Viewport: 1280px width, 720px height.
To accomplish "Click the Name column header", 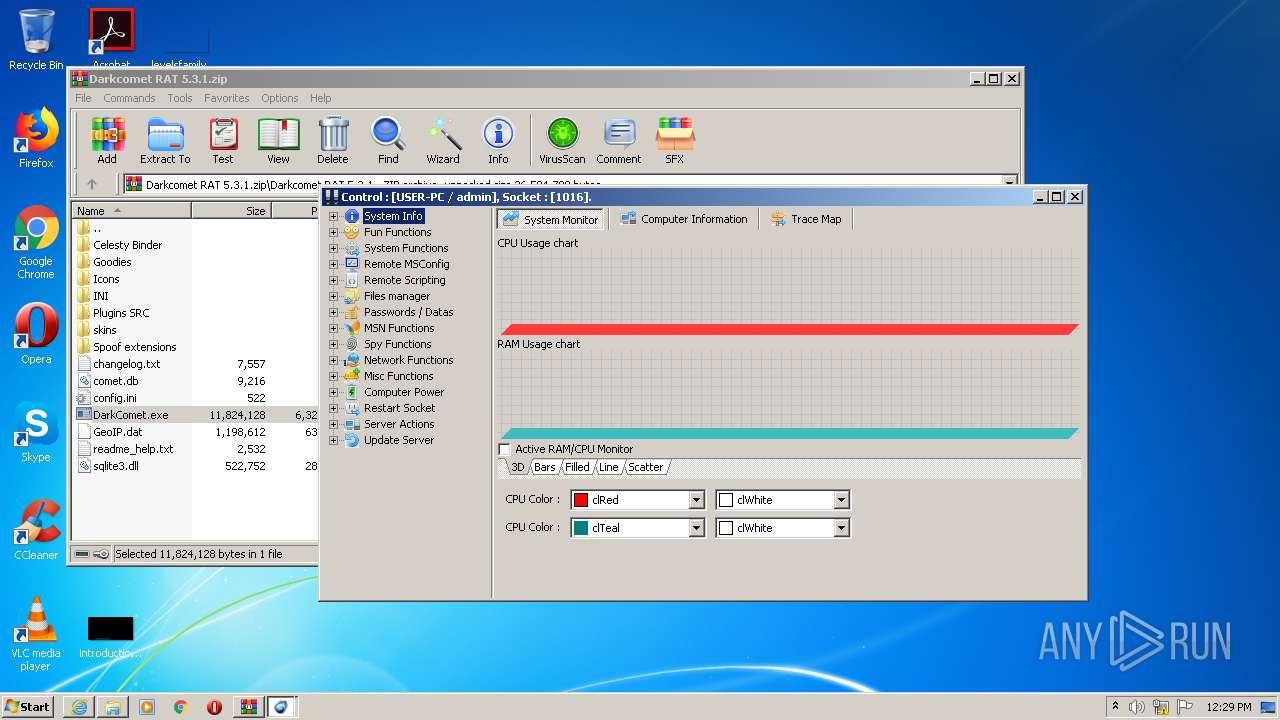I will (132, 211).
